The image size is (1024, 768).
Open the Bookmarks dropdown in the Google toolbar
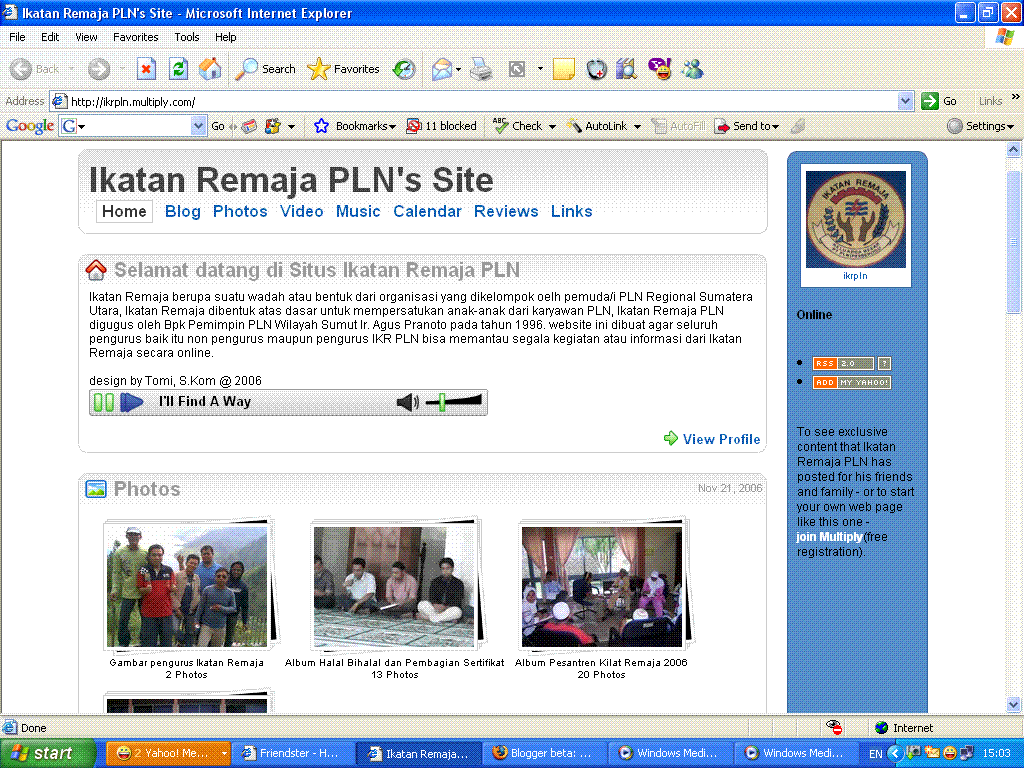(392, 127)
